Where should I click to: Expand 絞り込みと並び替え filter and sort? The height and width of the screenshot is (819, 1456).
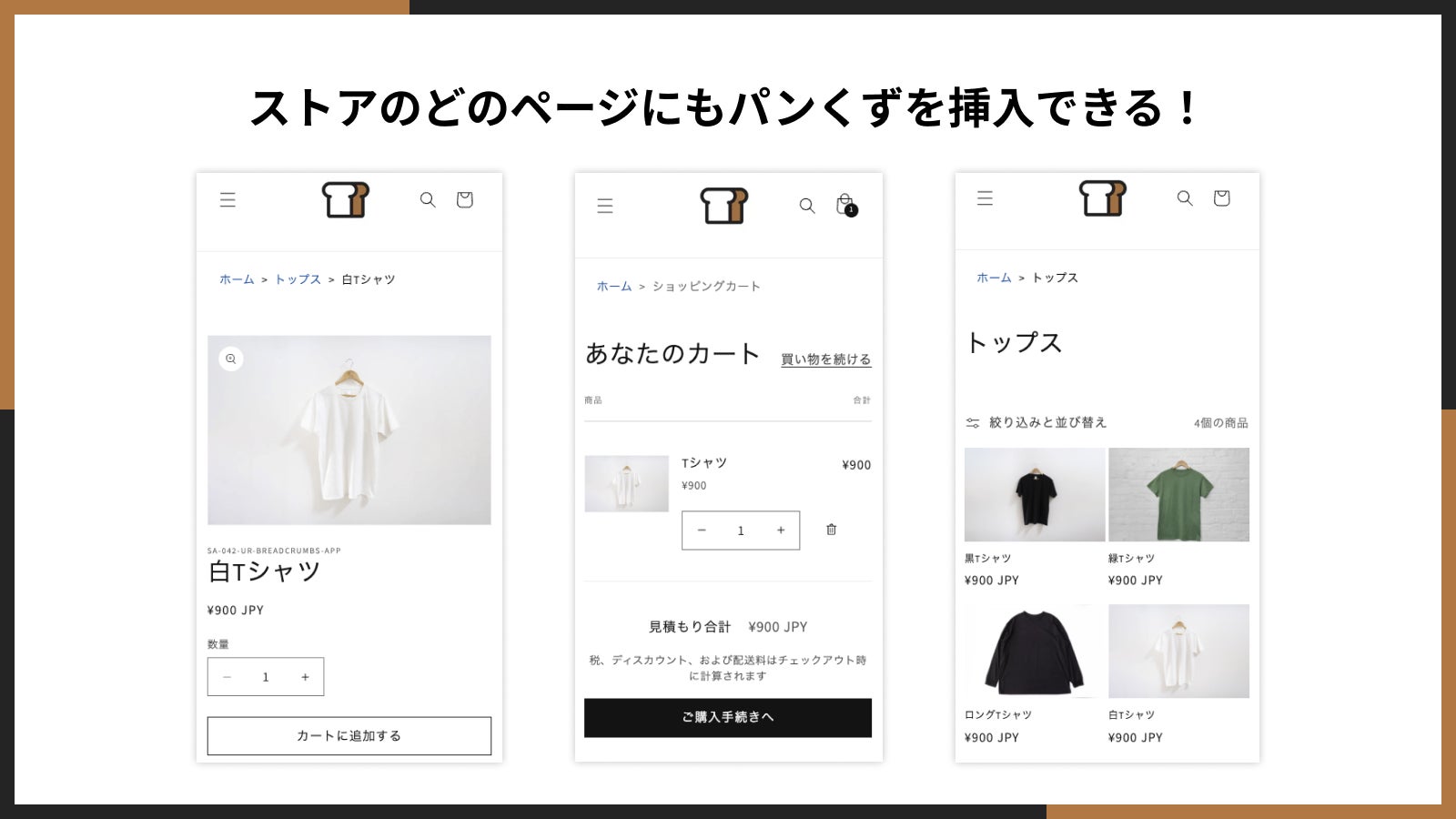(x=1036, y=422)
